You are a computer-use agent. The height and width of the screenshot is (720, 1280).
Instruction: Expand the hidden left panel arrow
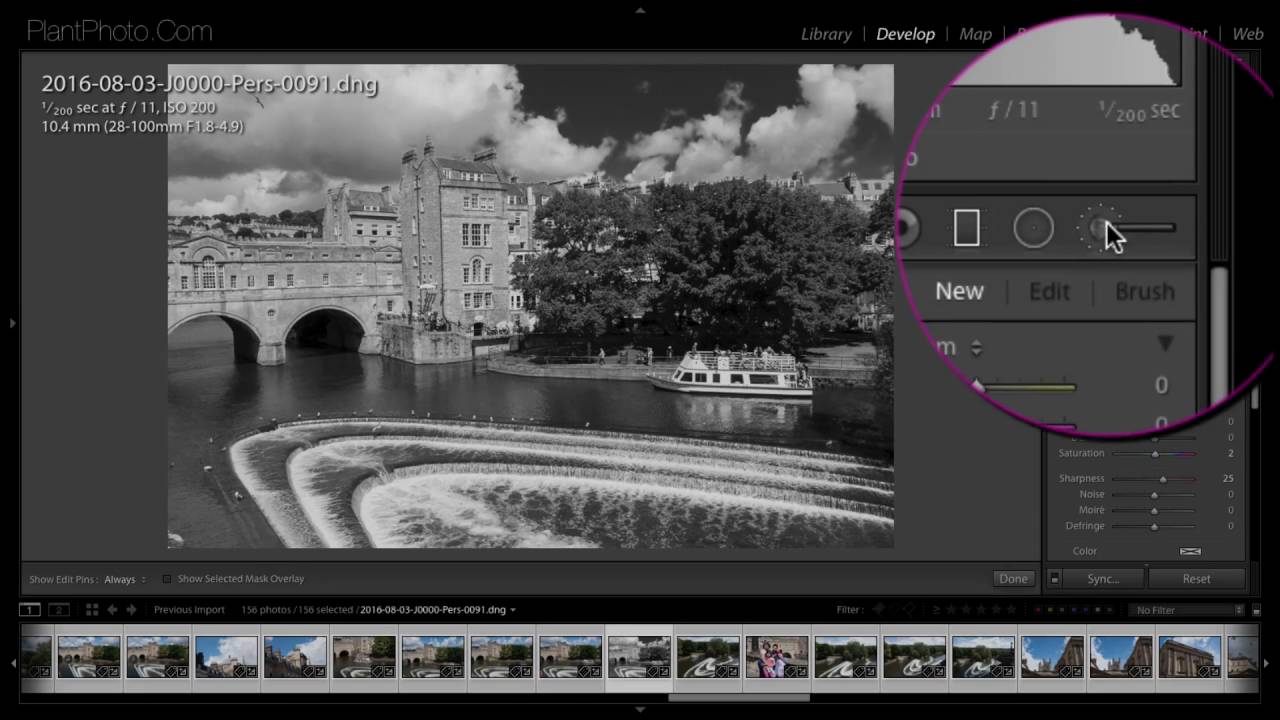(12, 323)
